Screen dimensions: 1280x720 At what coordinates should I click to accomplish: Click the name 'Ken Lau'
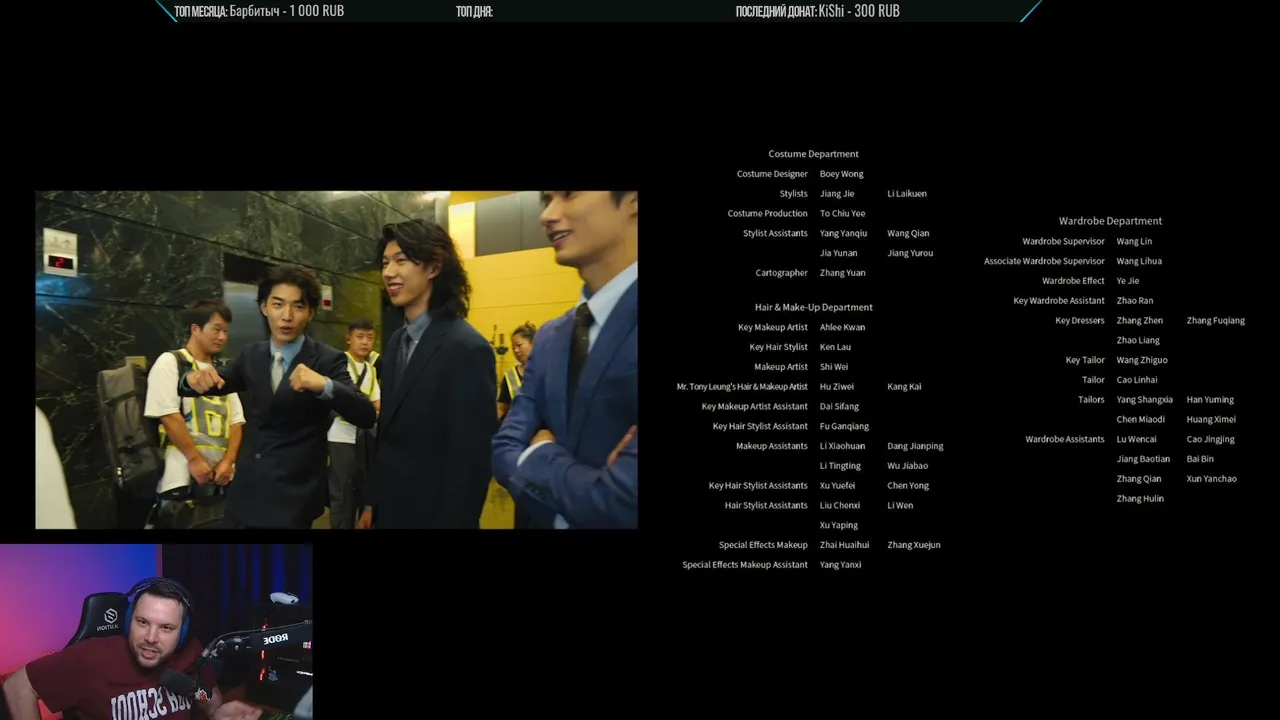coord(835,347)
